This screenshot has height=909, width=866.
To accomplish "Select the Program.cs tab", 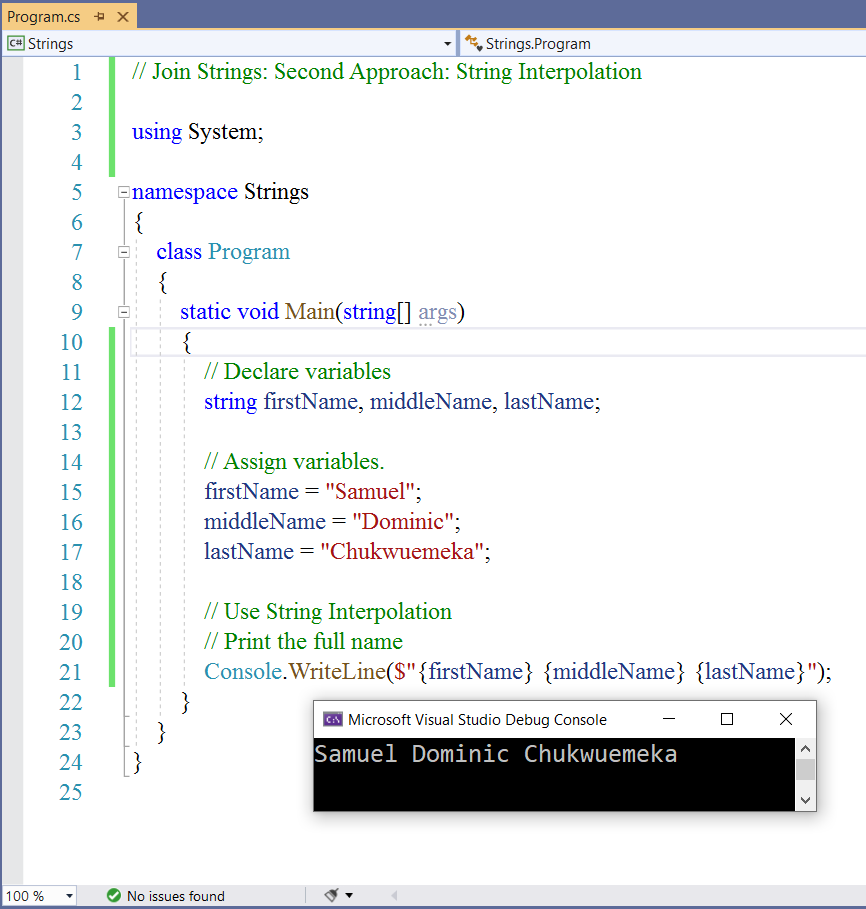I will click(x=43, y=17).
